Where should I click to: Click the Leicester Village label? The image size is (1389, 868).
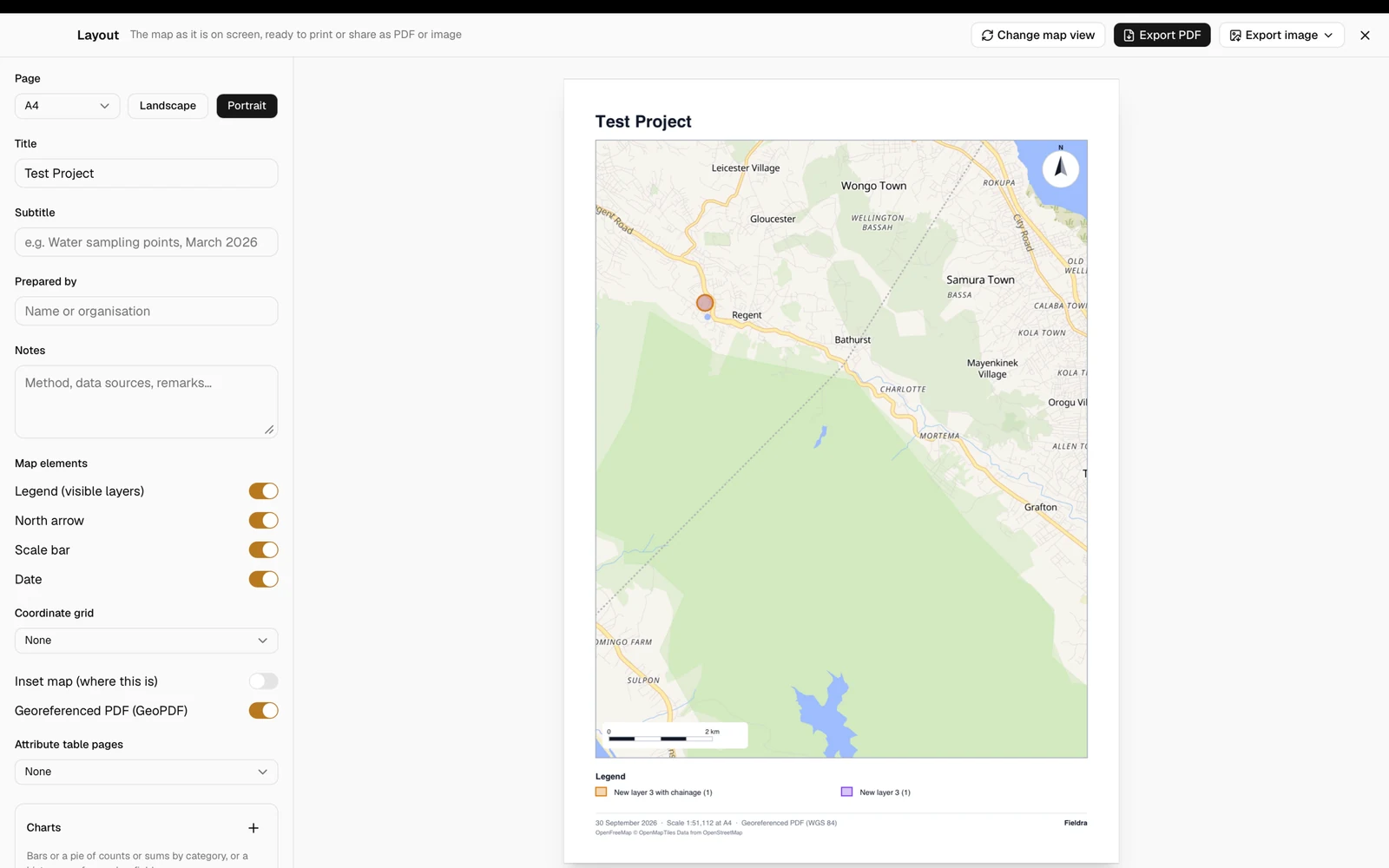pos(746,168)
